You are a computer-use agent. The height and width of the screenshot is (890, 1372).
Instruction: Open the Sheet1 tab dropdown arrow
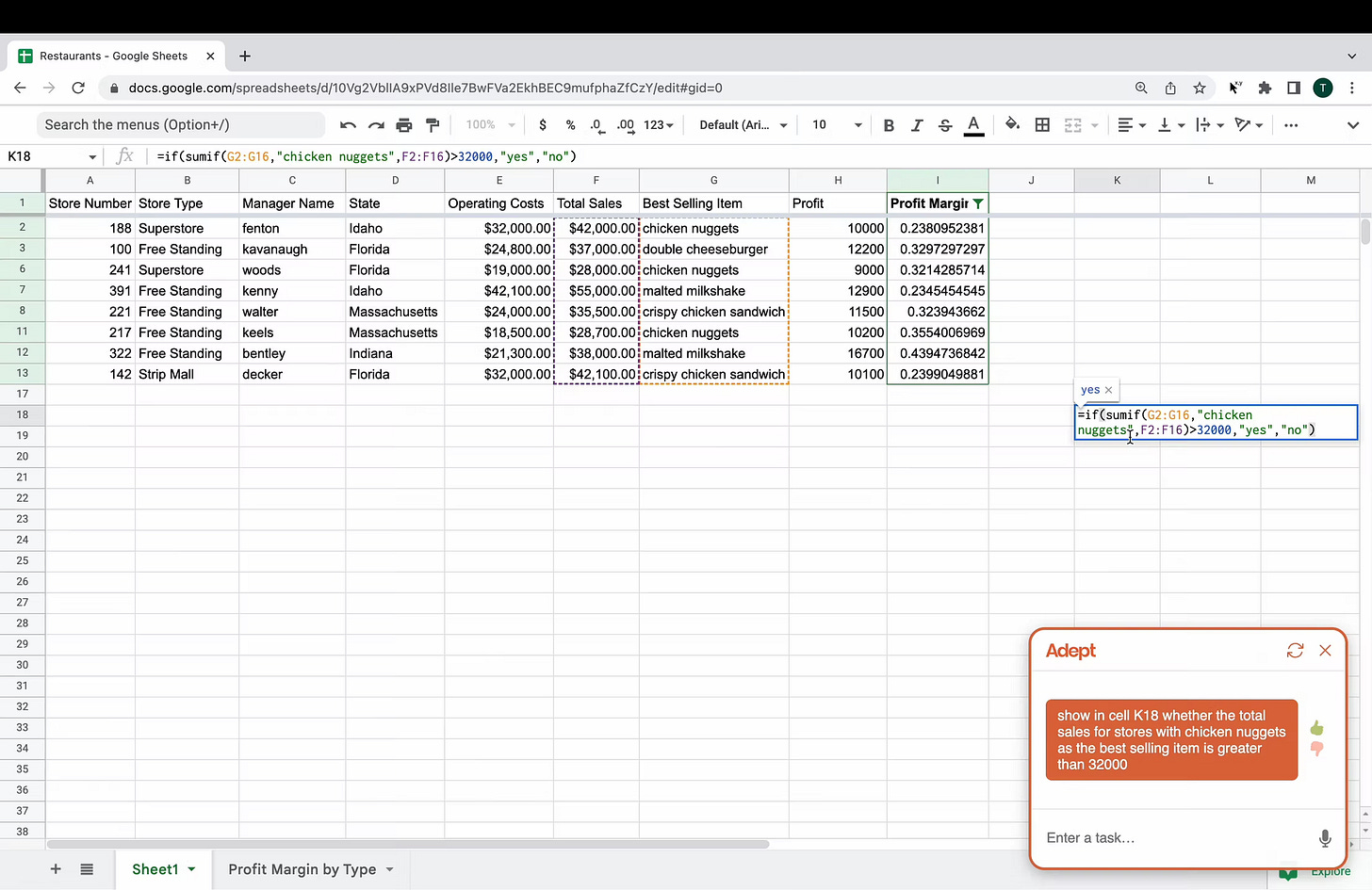[x=192, y=869]
